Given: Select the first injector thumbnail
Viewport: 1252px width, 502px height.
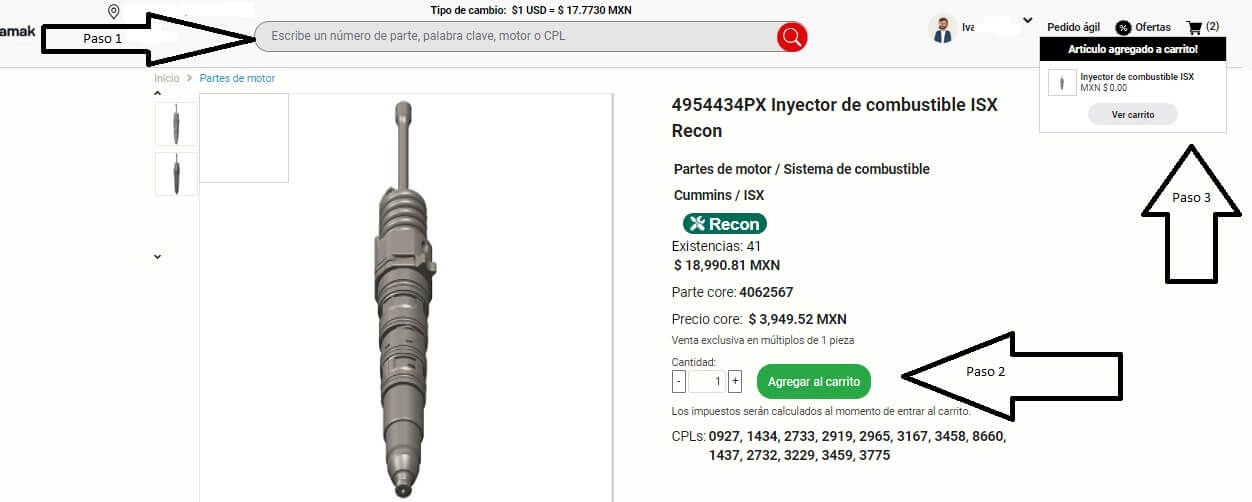Looking at the screenshot, I should [177, 124].
